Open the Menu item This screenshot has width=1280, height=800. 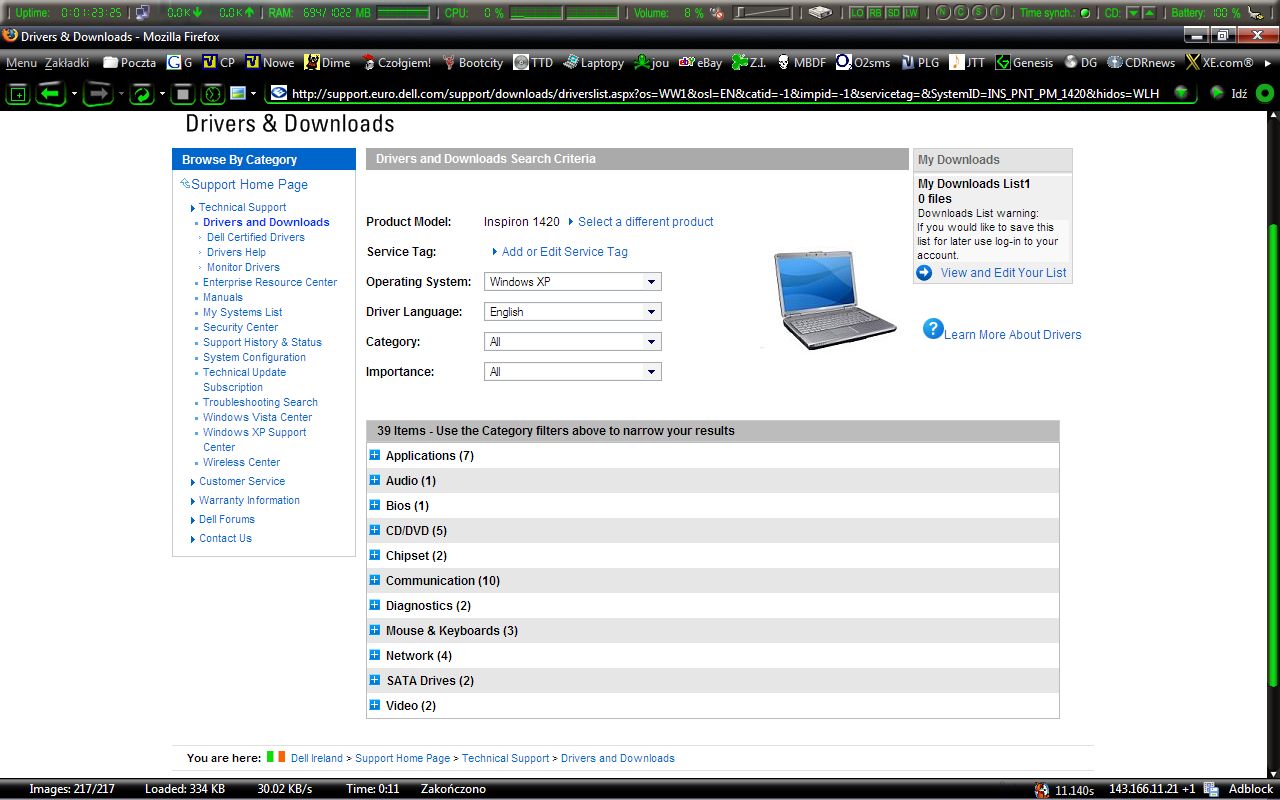(x=21, y=62)
